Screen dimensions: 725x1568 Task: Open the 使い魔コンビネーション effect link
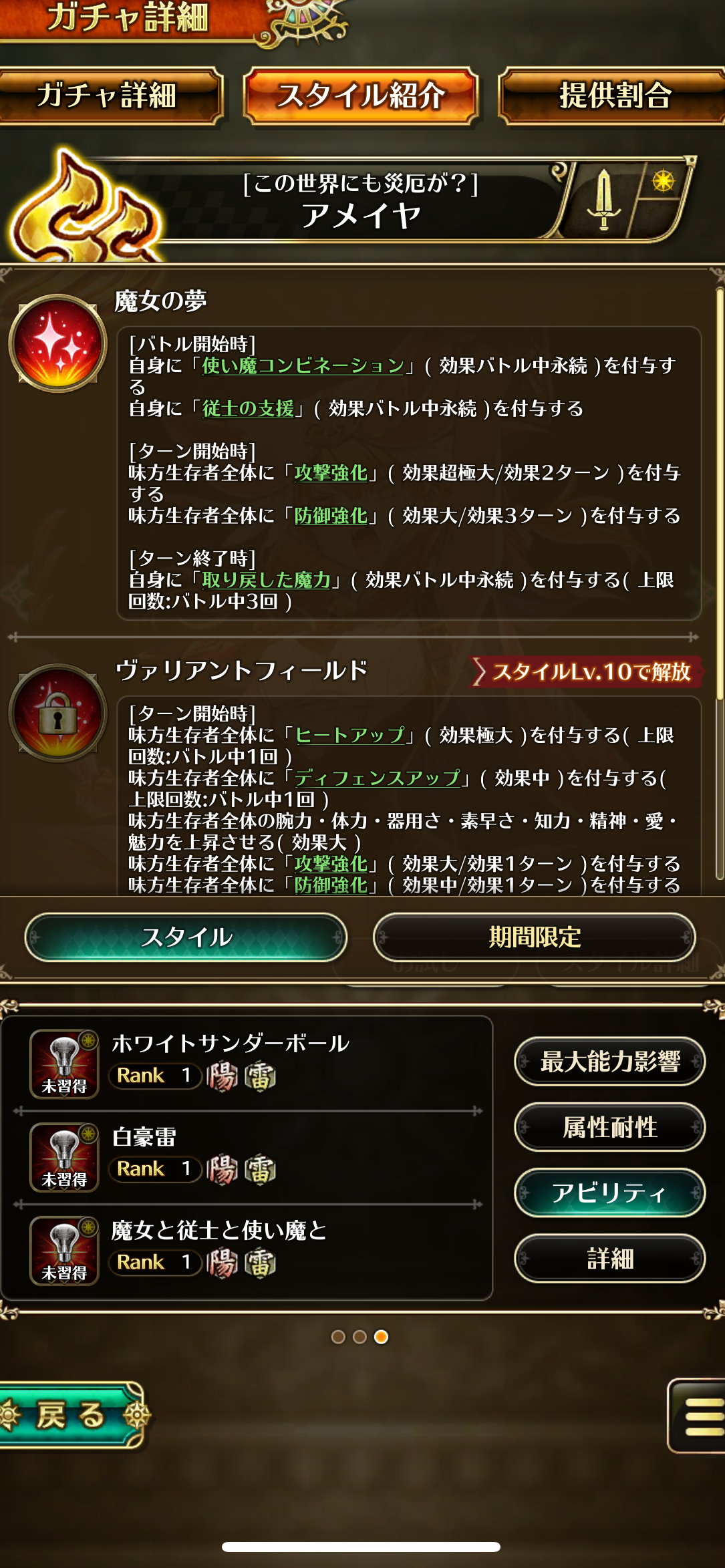tap(303, 365)
